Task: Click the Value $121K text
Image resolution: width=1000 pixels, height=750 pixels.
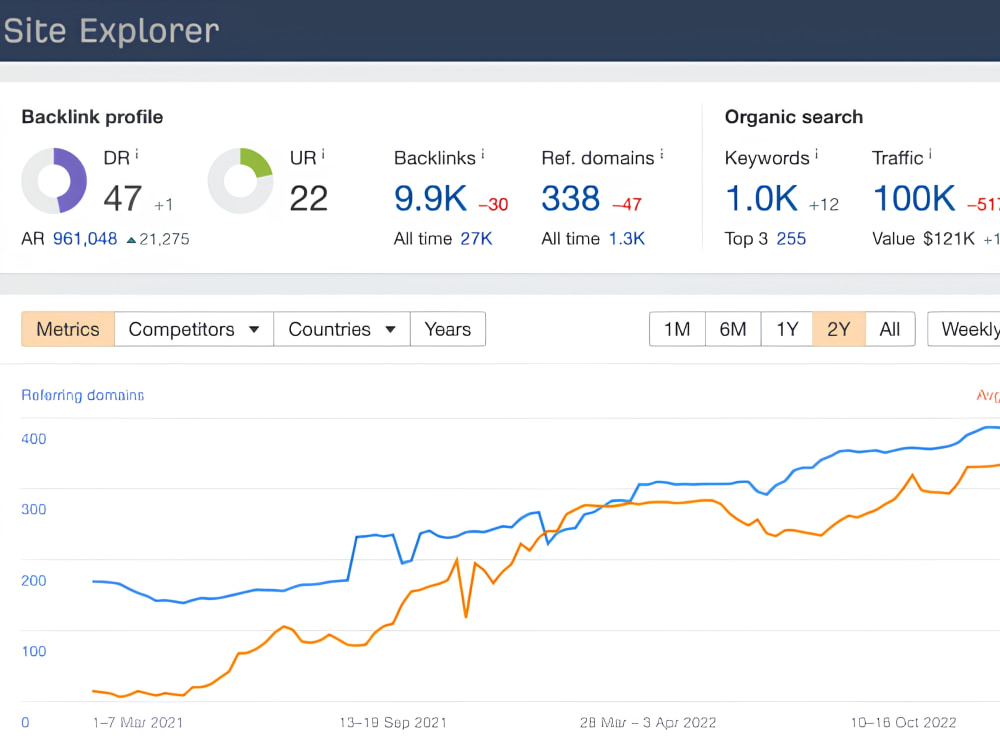Action: [923, 239]
